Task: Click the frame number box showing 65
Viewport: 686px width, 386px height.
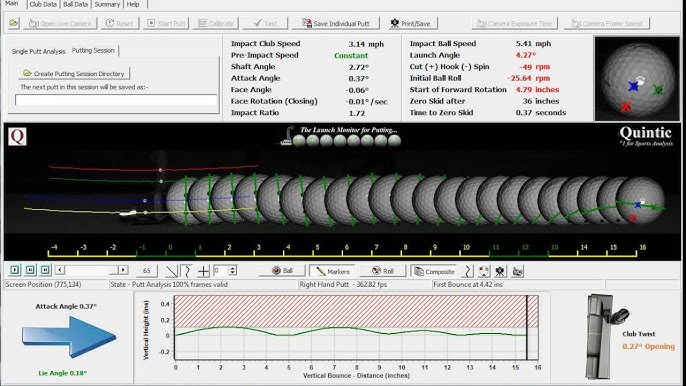Action: [x=147, y=270]
